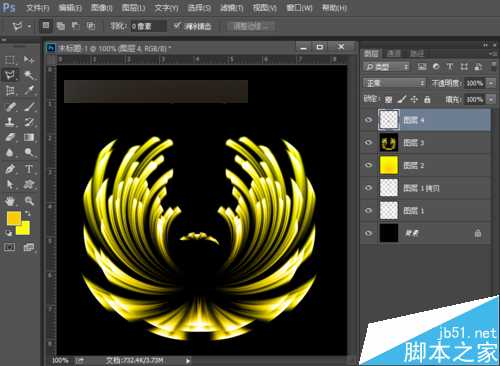Activate the Zoom tool in toolbox
This screenshot has width=500, height=366.
(29, 201)
